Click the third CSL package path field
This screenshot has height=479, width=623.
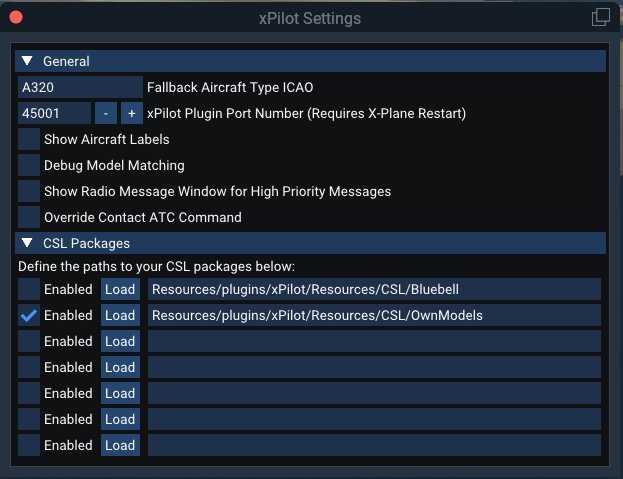(x=374, y=341)
